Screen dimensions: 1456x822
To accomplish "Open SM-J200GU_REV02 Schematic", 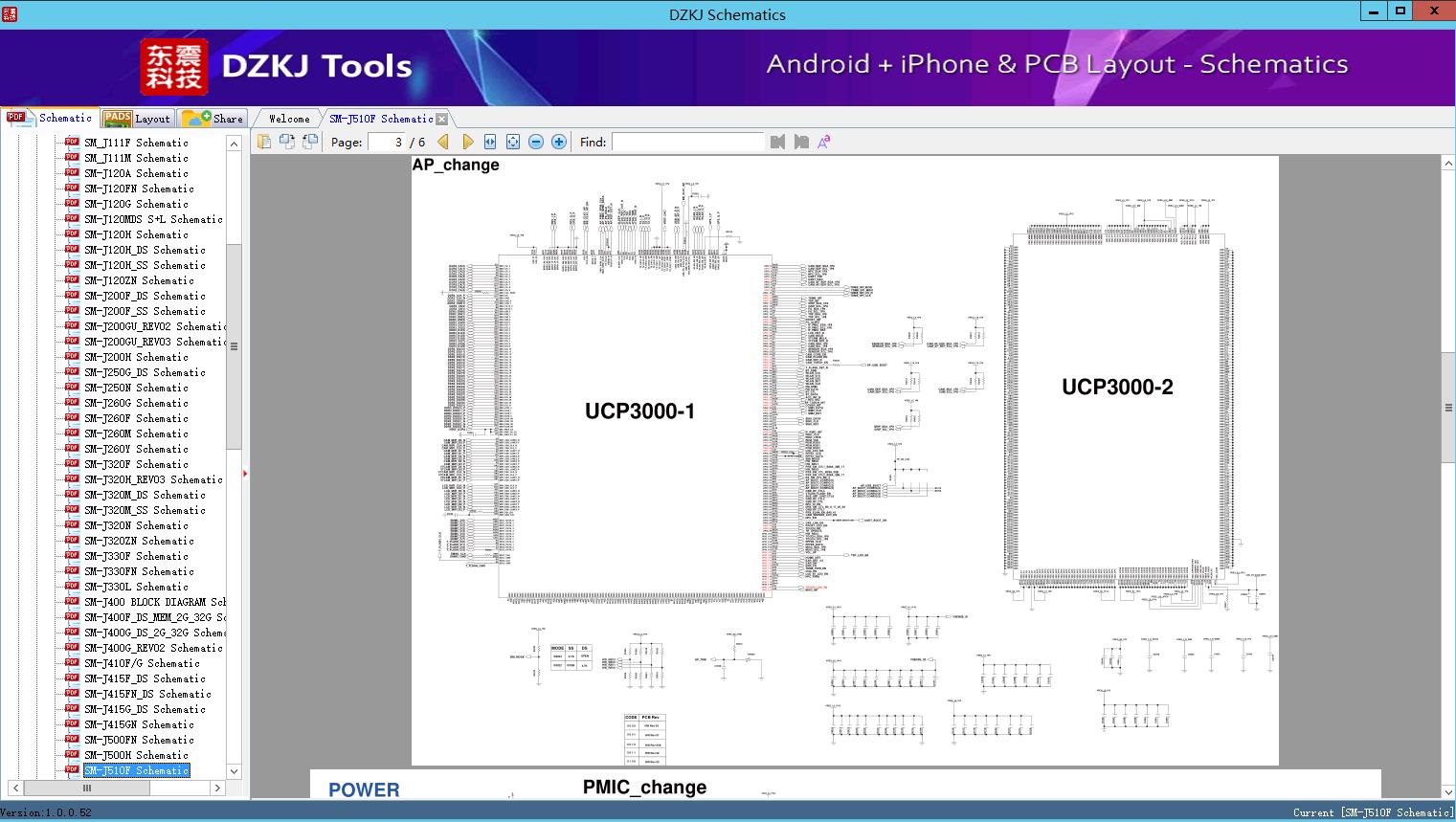I will click(155, 326).
